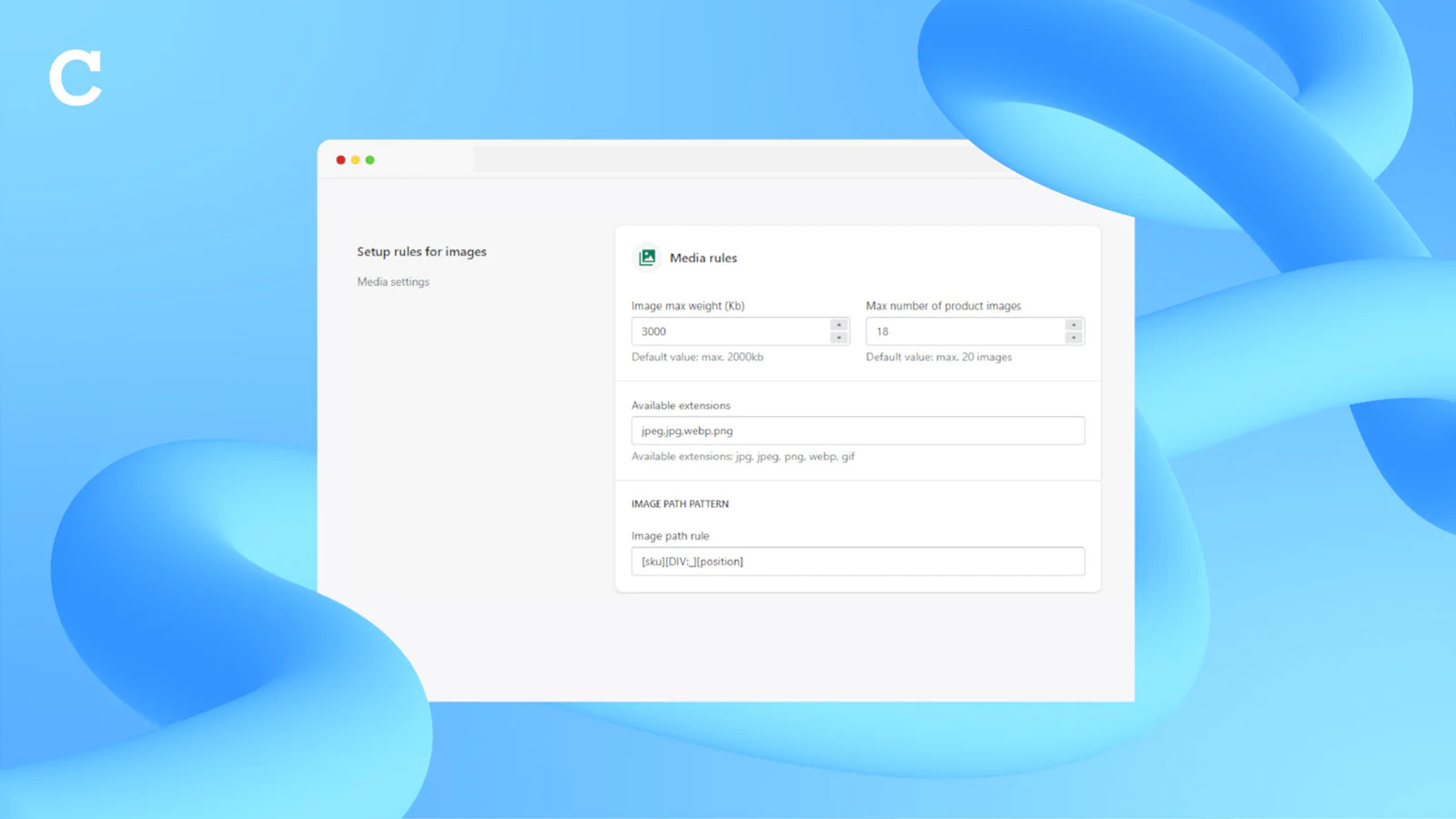The image size is (1456, 819).
Task: Click into the Available extensions field
Action: pyautogui.click(x=857, y=430)
